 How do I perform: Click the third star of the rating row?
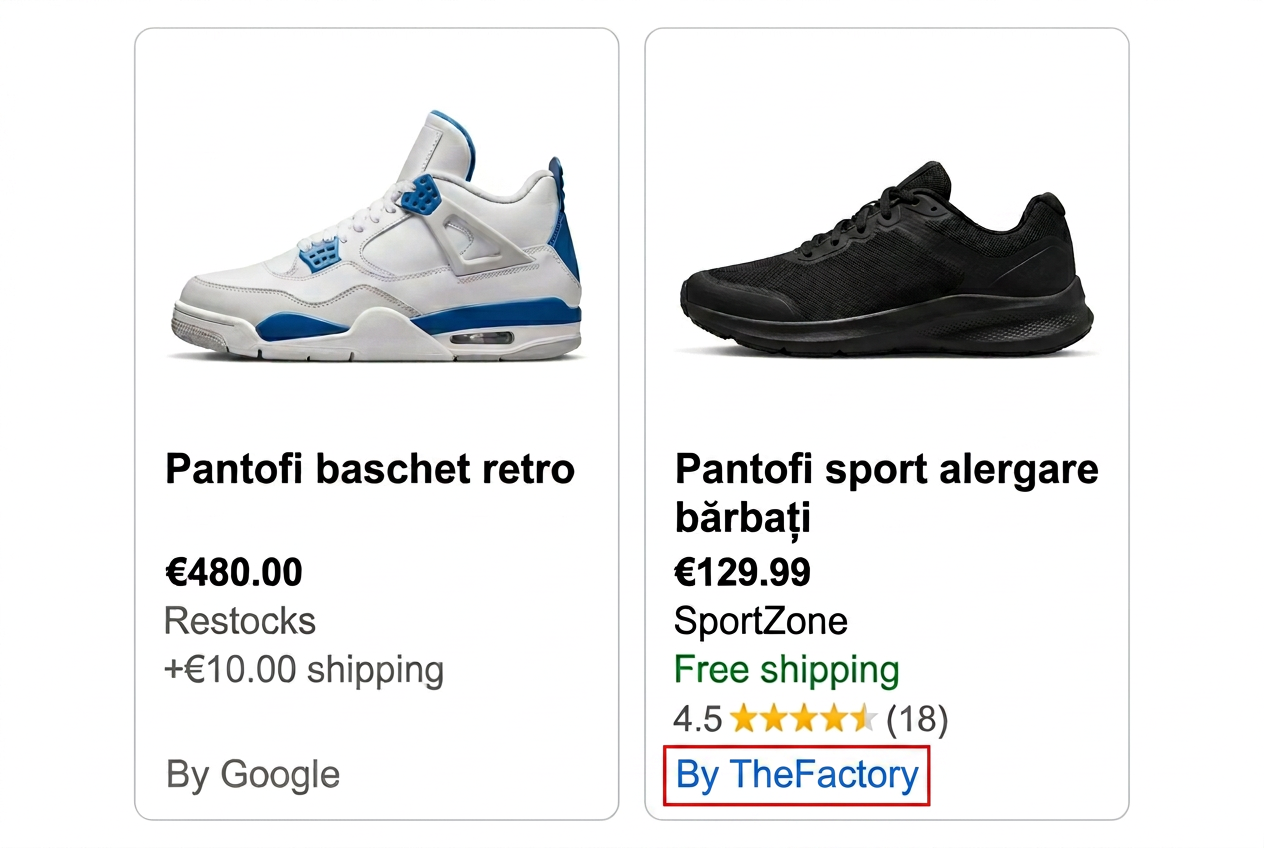[804, 719]
